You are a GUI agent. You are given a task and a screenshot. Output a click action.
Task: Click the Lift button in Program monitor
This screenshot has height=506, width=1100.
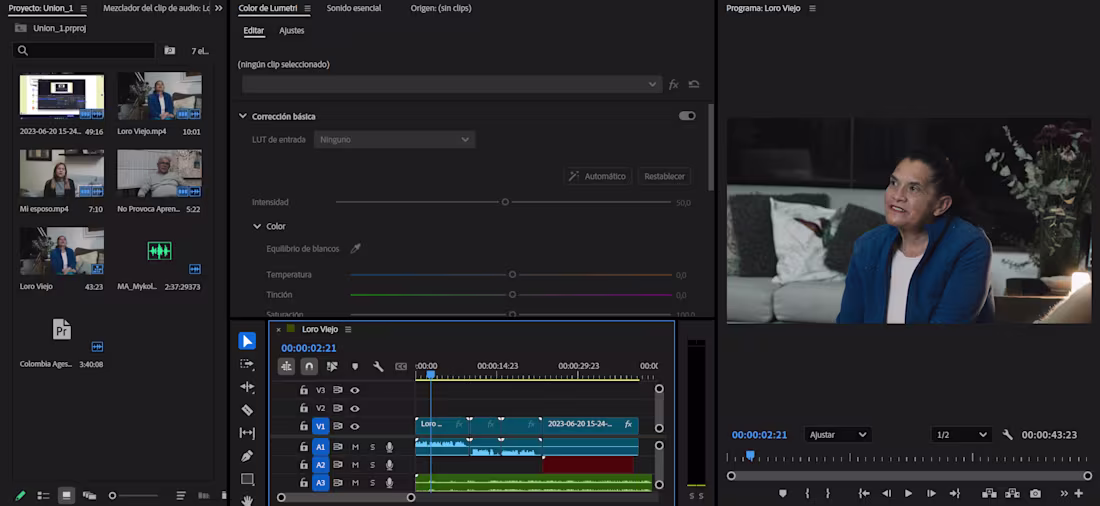point(990,493)
